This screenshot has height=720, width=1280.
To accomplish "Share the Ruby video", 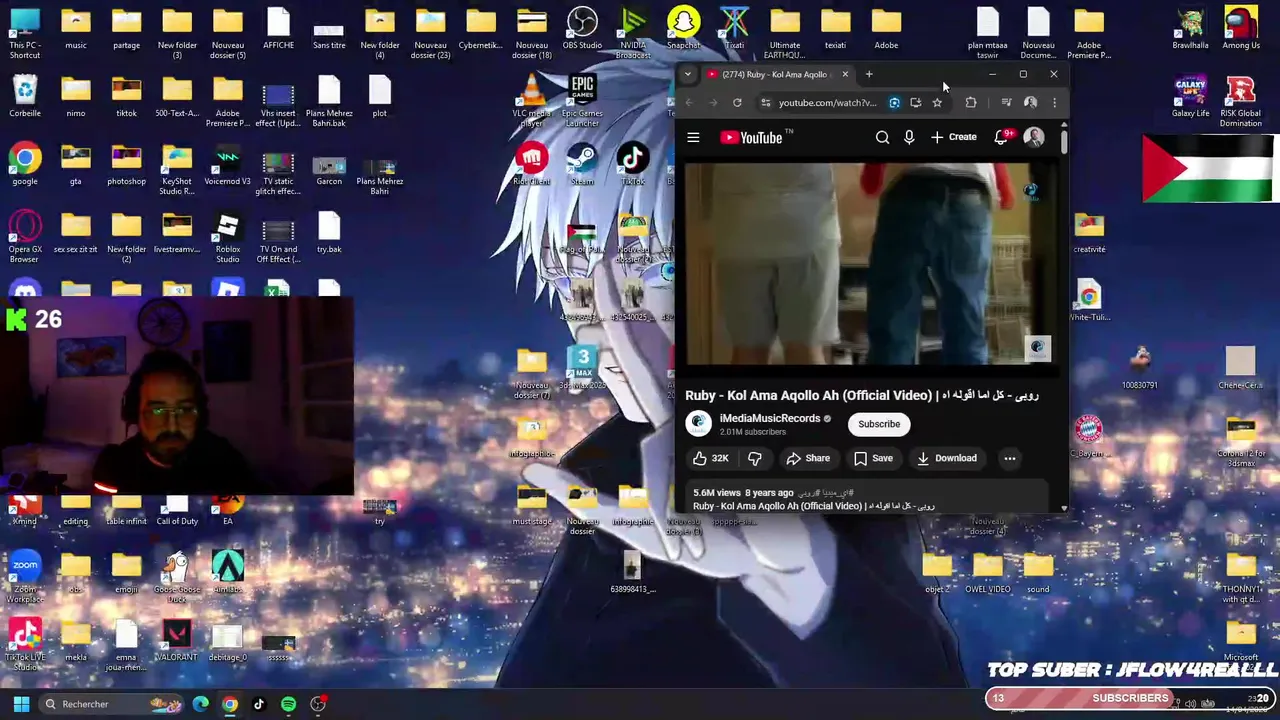I will (808, 458).
